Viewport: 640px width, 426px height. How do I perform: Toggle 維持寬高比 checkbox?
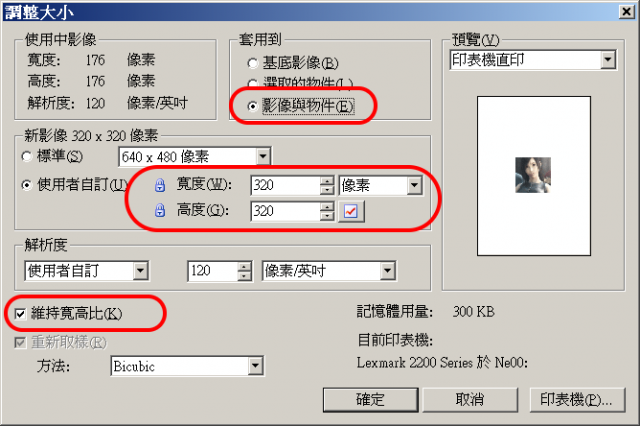coord(20,314)
